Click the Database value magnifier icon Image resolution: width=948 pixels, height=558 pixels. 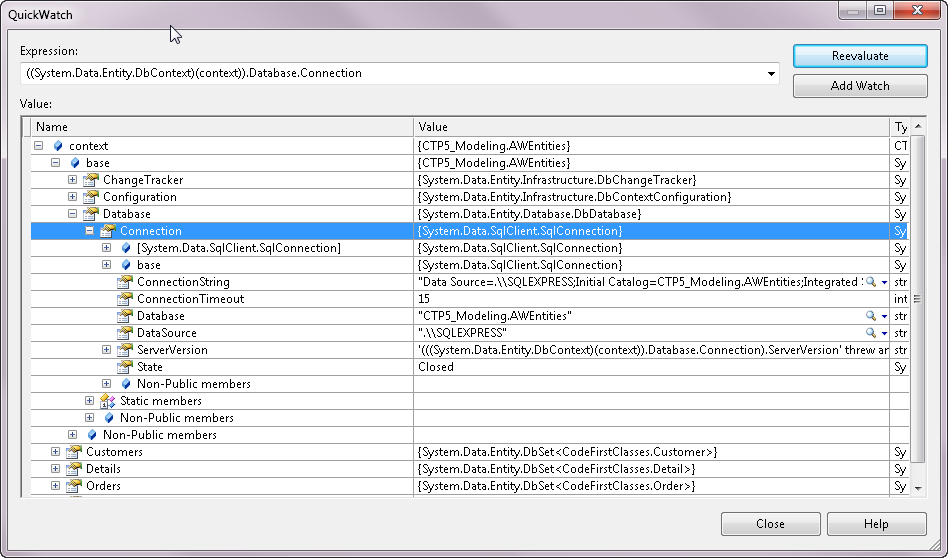pyautogui.click(x=870, y=316)
